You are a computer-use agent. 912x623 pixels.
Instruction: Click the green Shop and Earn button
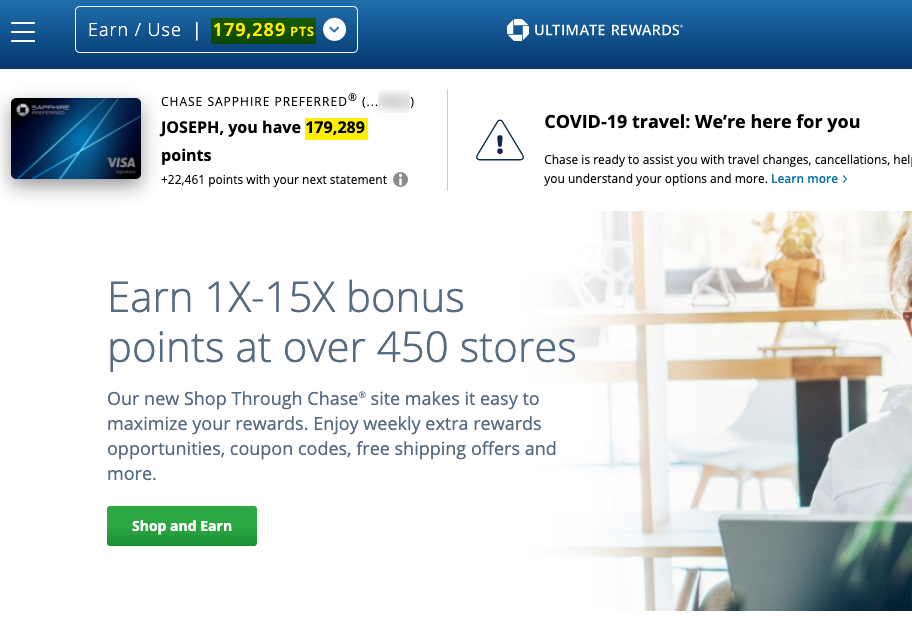182,526
